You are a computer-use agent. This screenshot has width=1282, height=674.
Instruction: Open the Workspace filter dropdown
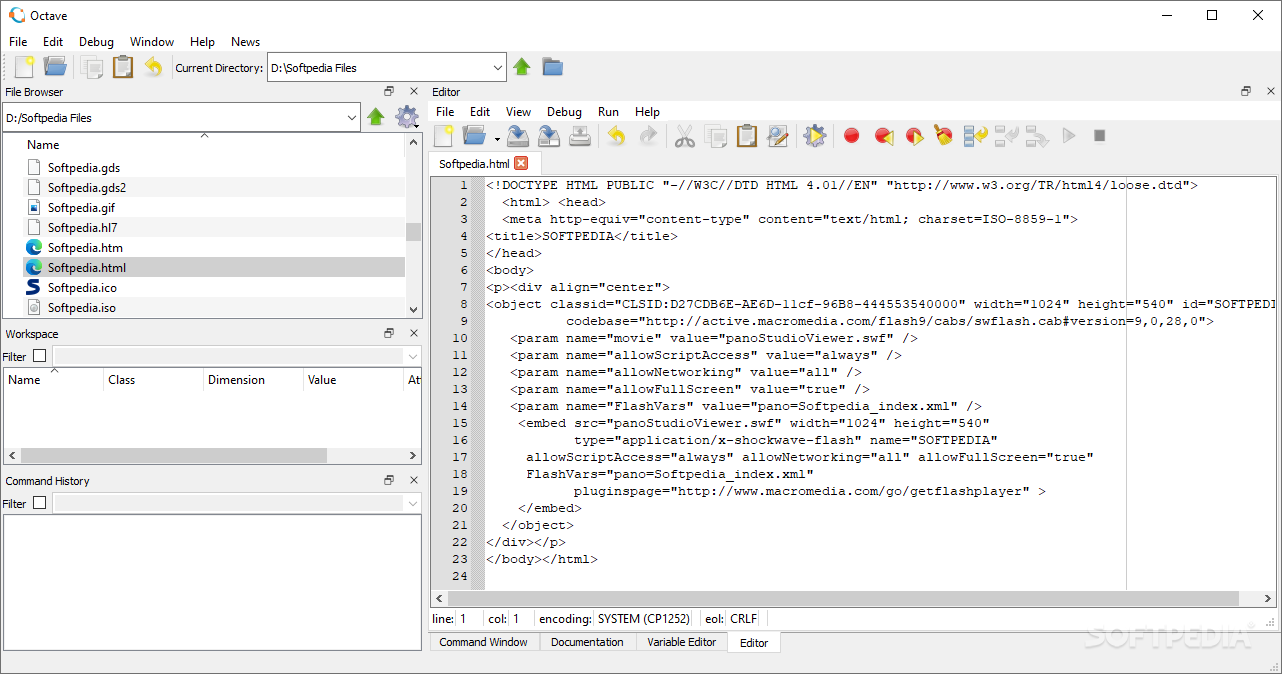[412, 357]
